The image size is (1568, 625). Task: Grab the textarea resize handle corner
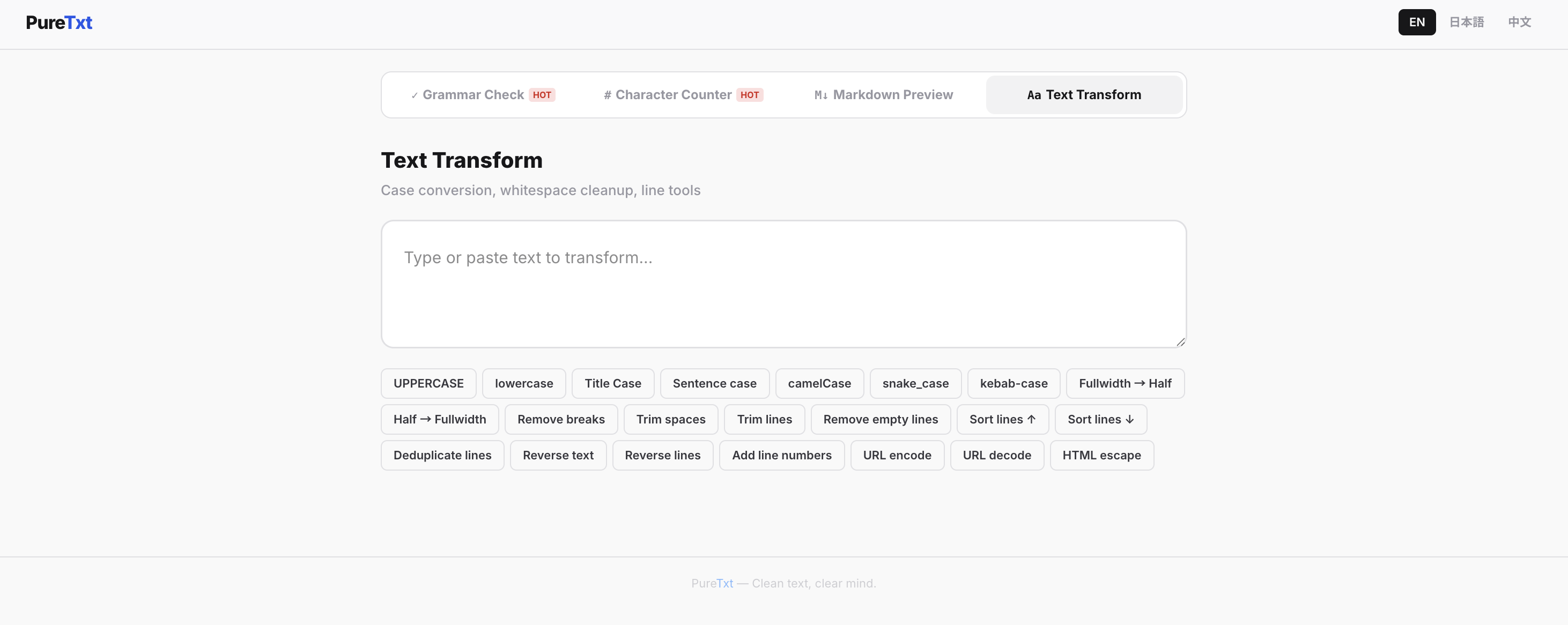(1180, 342)
